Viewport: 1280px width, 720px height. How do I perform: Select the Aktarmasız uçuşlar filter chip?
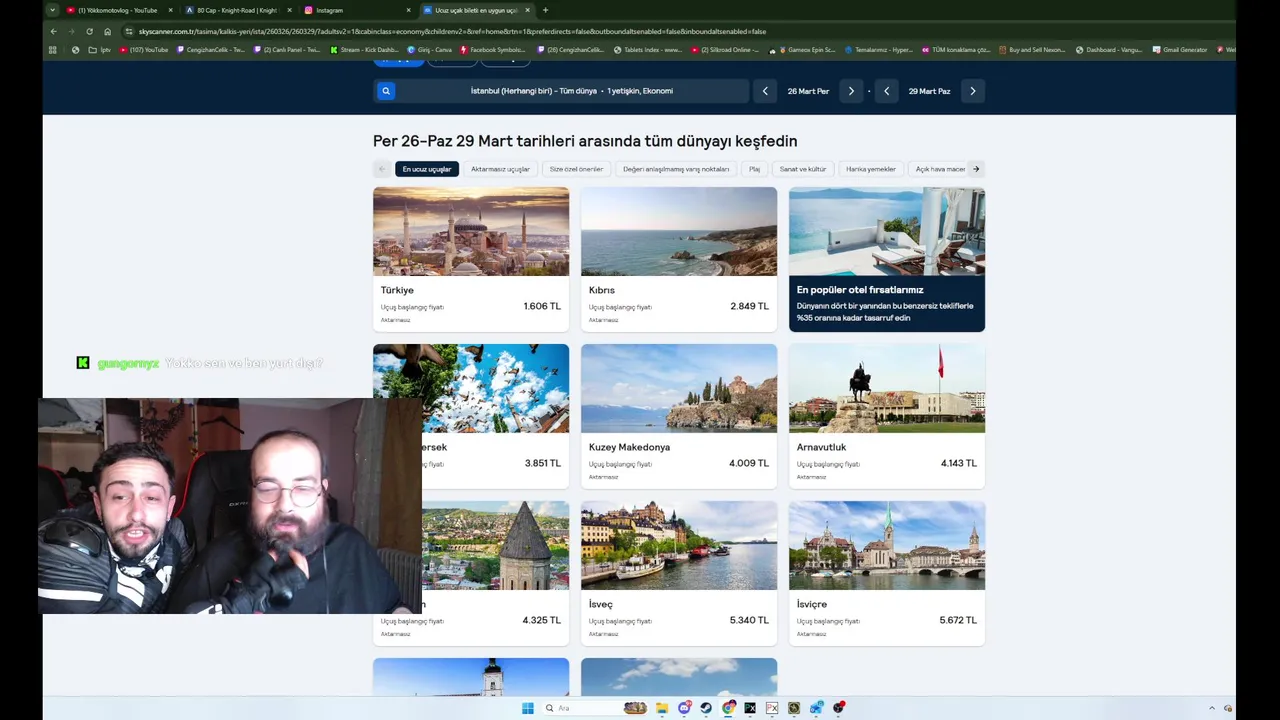[500, 169]
